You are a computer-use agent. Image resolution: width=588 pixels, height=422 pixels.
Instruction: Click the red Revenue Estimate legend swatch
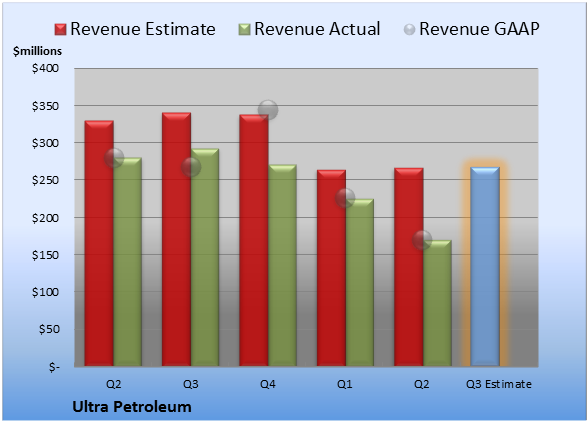coord(60,30)
